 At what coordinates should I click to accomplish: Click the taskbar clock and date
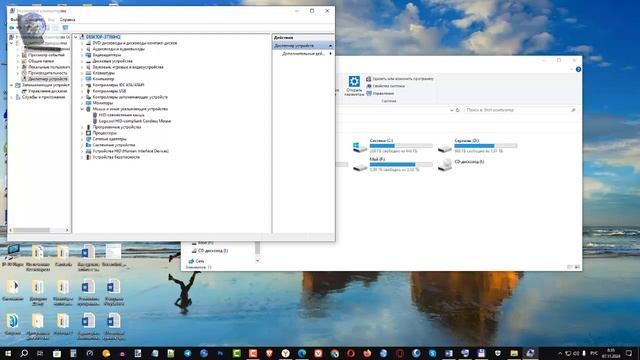coord(611,353)
